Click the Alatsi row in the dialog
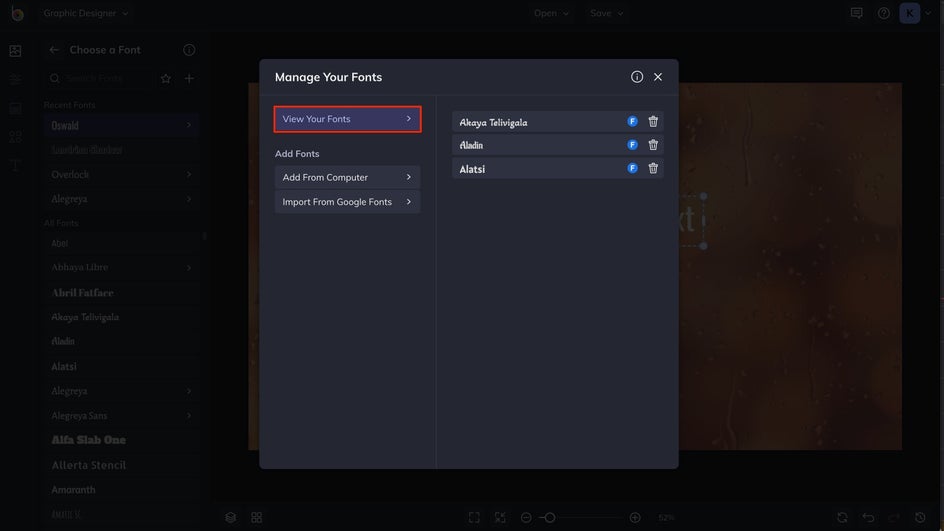 [x=557, y=168]
